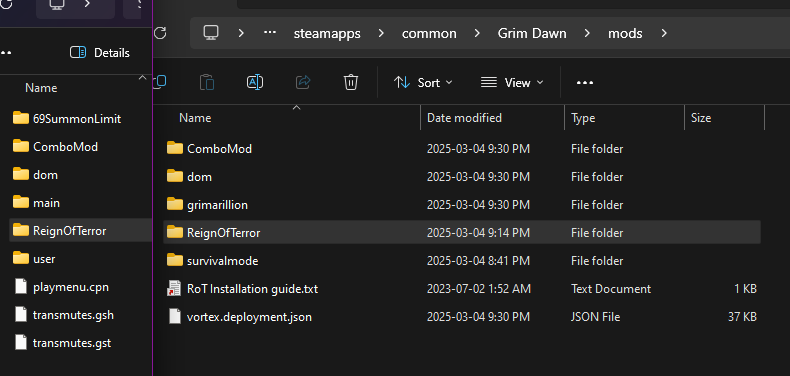
Task: Click date 2025-03-04 8:41 PM
Action: (x=478, y=261)
